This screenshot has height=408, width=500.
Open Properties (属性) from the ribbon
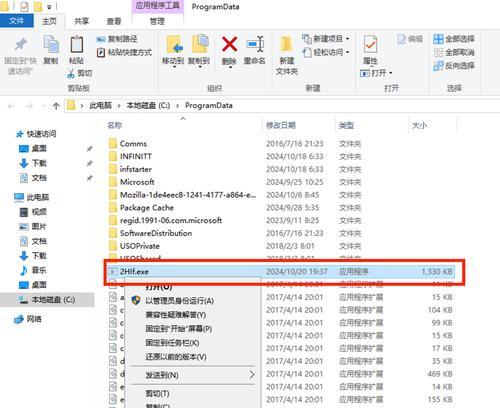[x=370, y=44]
